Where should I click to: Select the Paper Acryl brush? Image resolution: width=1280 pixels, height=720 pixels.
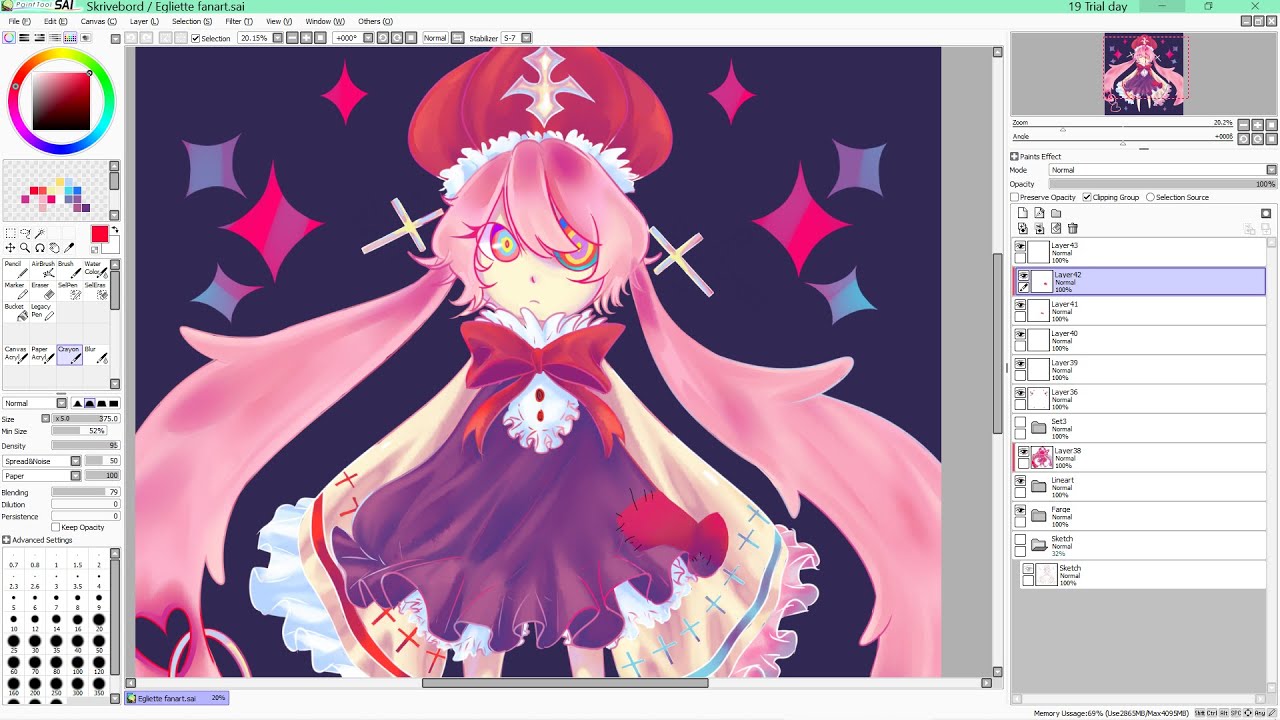pyautogui.click(x=42, y=355)
